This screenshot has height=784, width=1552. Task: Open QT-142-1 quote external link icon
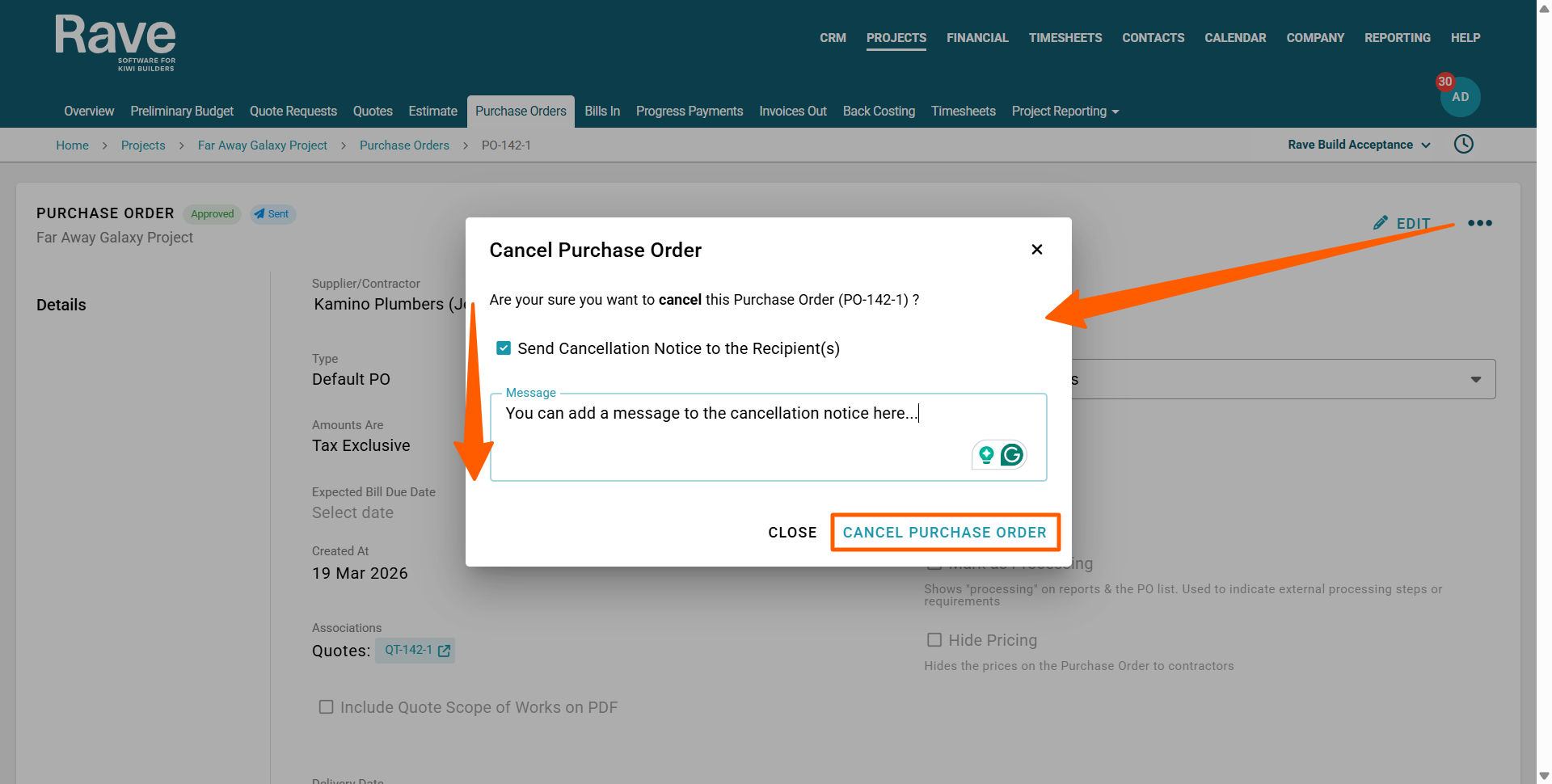[x=444, y=651]
